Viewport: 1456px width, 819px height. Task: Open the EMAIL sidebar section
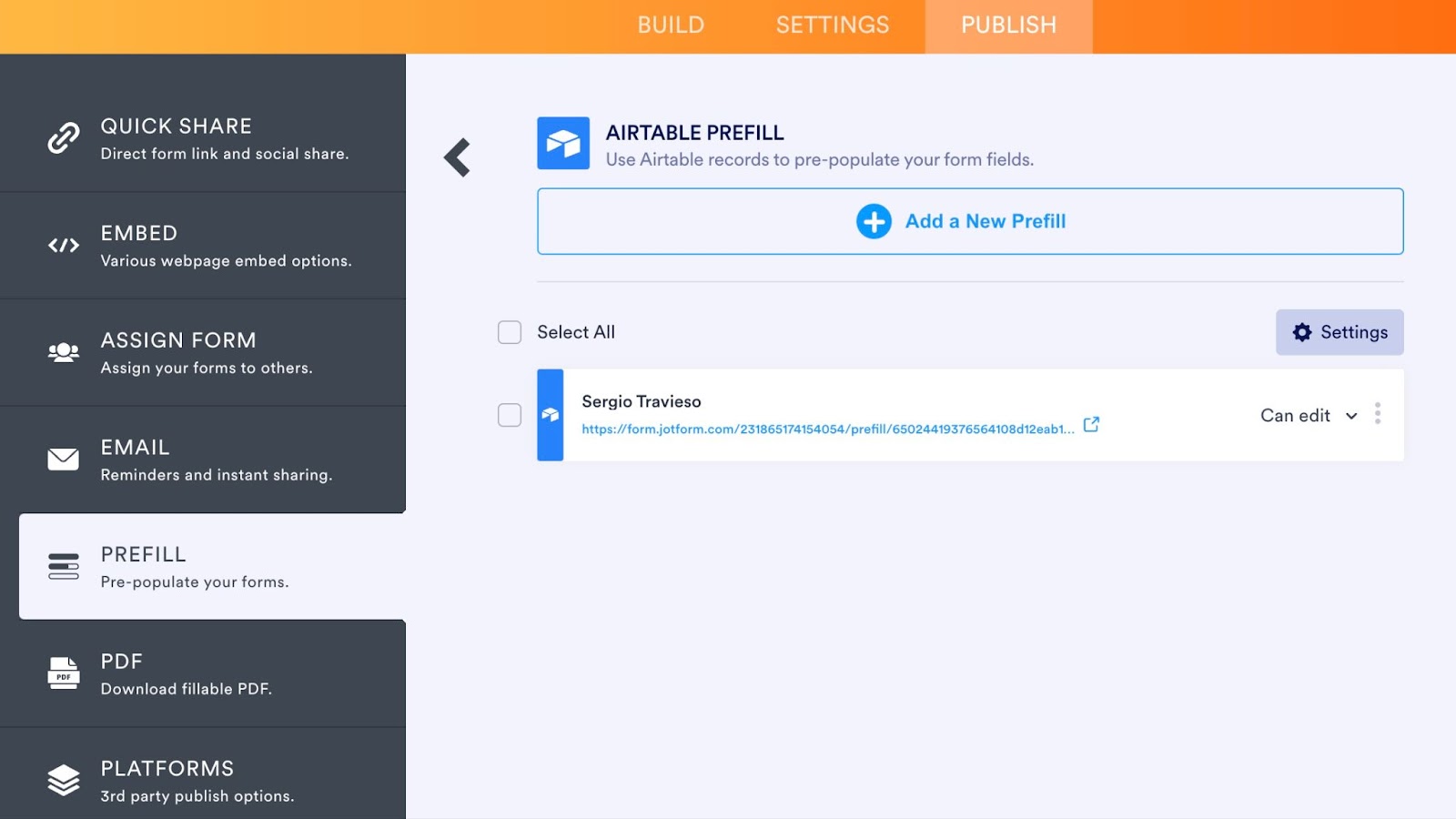[203, 460]
